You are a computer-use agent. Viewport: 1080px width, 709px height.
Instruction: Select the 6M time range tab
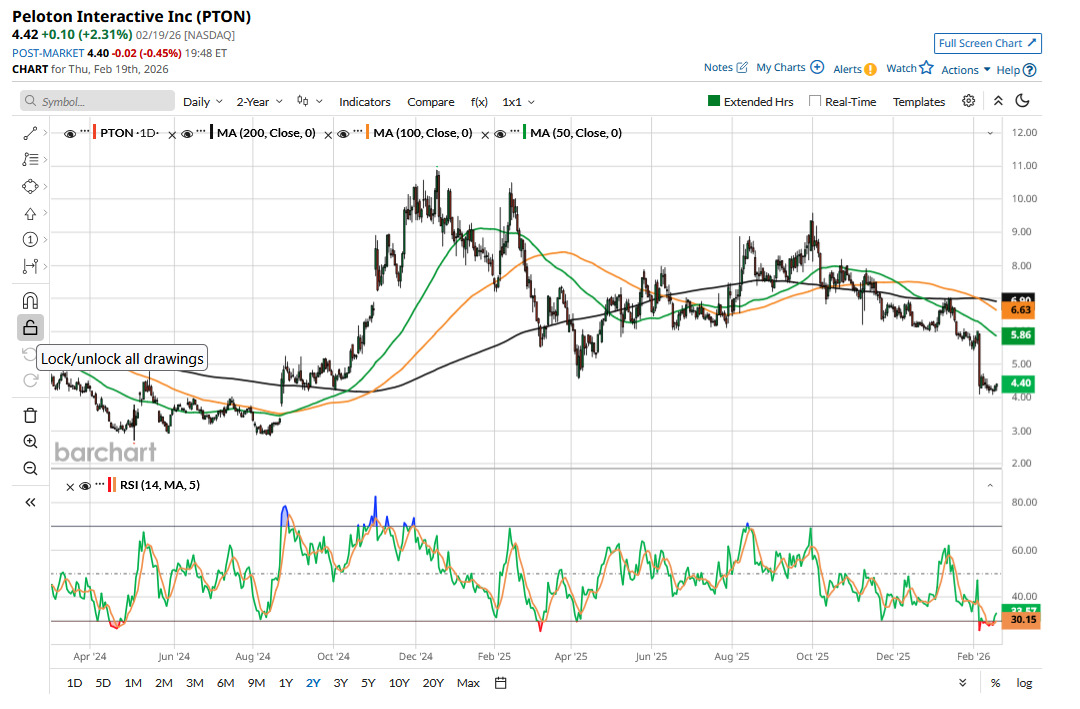pyautogui.click(x=225, y=683)
